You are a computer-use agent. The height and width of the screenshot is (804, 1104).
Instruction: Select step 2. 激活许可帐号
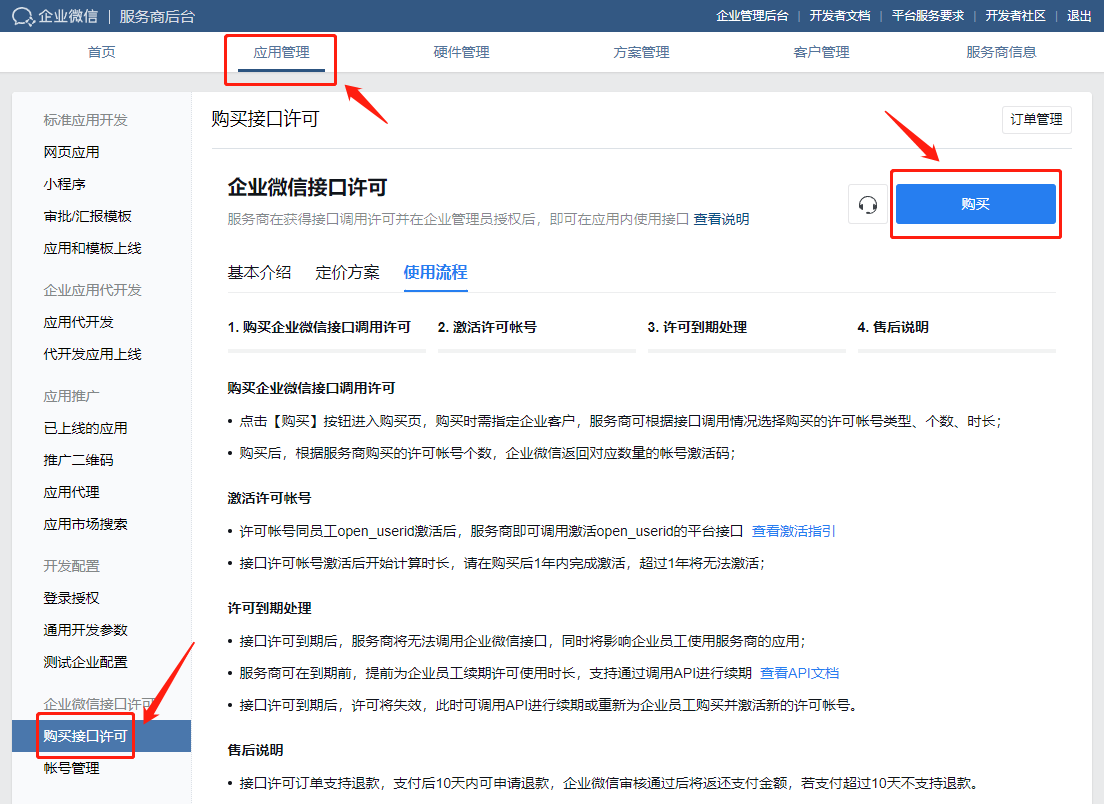click(x=487, y=327)
